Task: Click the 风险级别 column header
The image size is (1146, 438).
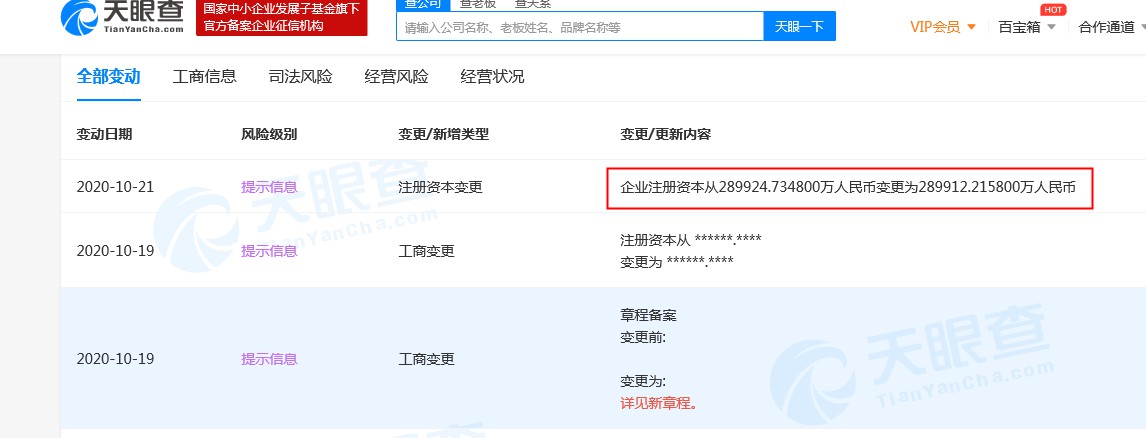Action: pyautogui.click(x=269, y=135)
